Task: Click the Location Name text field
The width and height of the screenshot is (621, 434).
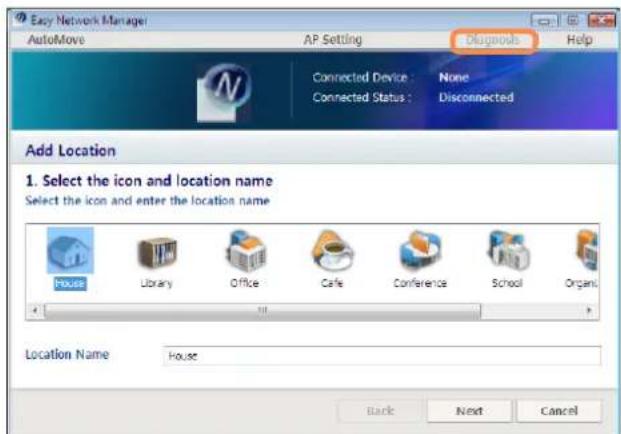Action: click(381, 356)
